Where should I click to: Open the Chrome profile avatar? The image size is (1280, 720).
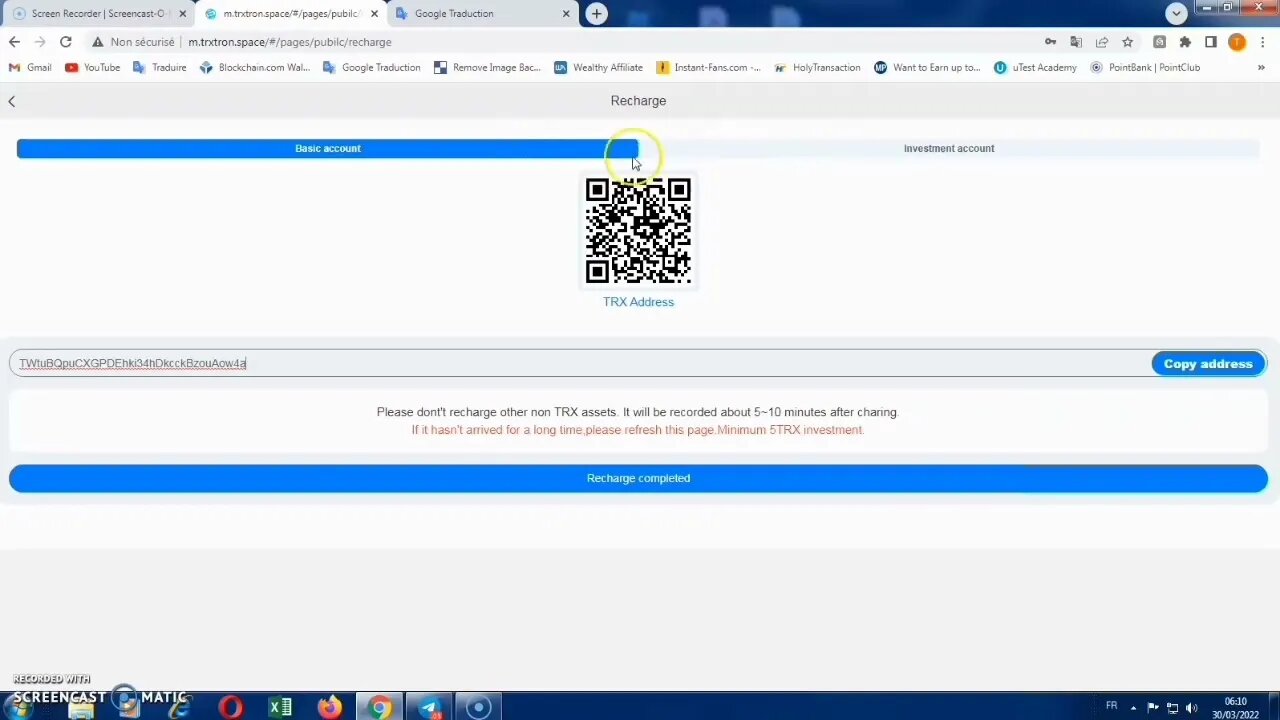[1237, 42]
